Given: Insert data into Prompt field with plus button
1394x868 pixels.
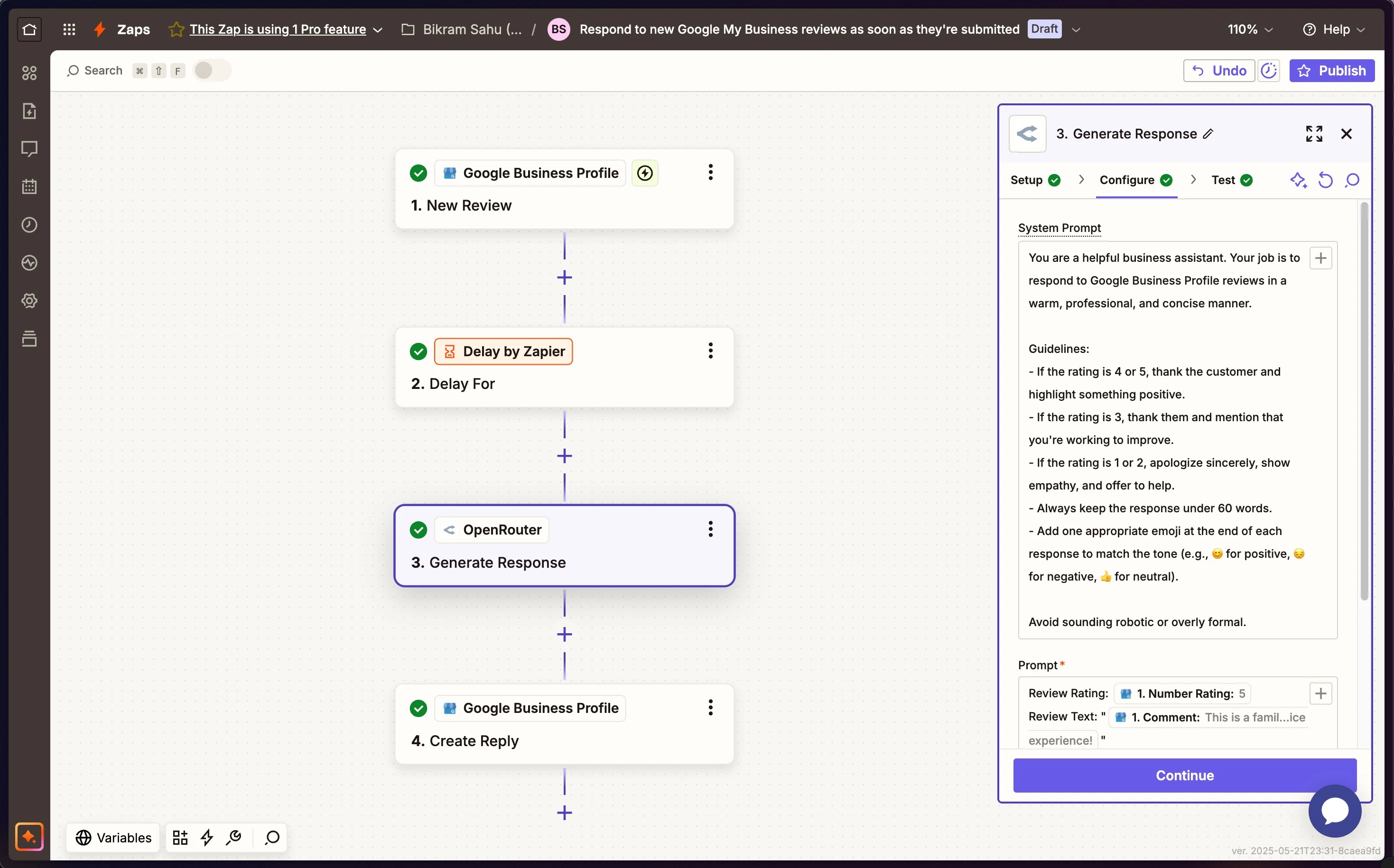Looking at the screenshot, I should tap(1320, 693).
